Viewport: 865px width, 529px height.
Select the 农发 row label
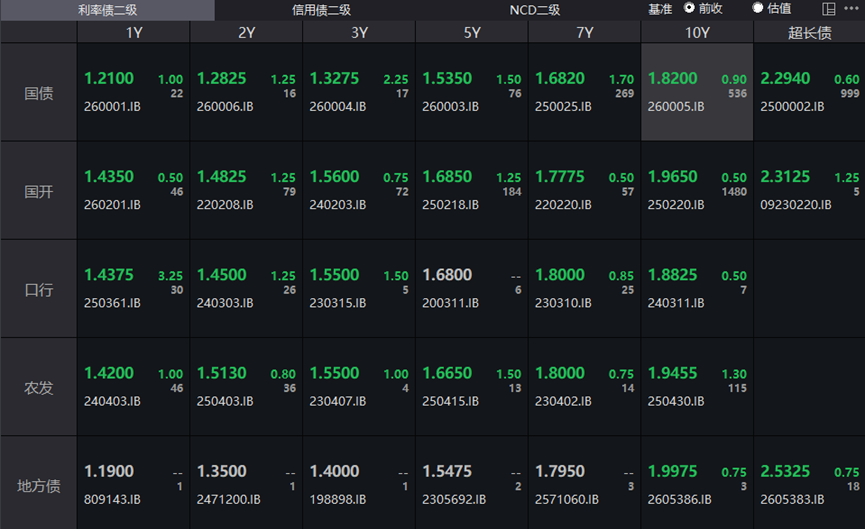(39, 387)
